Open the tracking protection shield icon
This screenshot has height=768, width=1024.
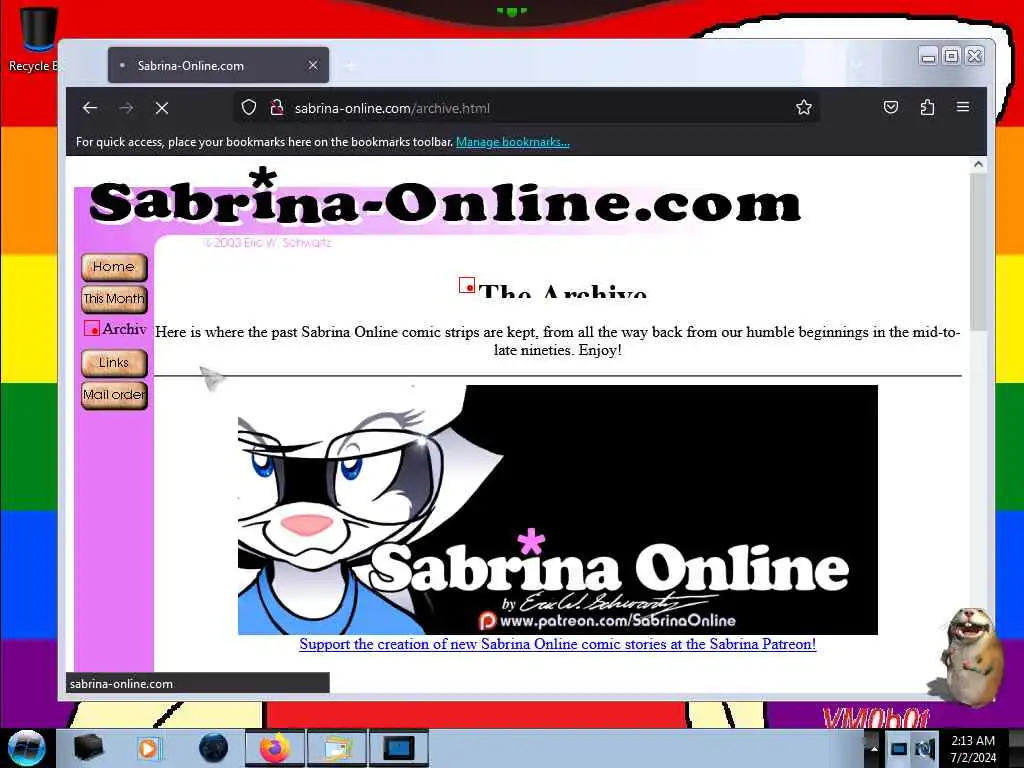[x=249, y=107]
